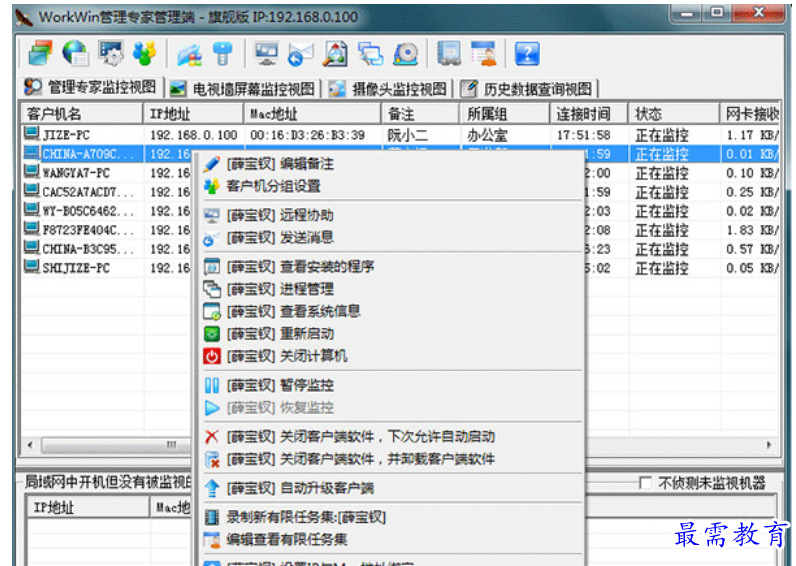Click the client list scrollbar left arrow
Image resolution: width=796 pixels, height=566 pixels.
tap(30, 445)
